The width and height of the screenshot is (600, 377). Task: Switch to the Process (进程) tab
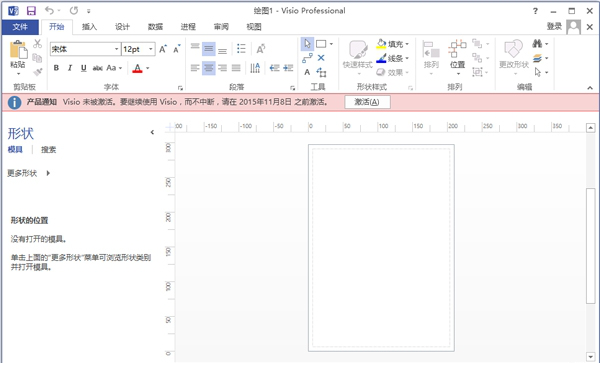[188, 27]
